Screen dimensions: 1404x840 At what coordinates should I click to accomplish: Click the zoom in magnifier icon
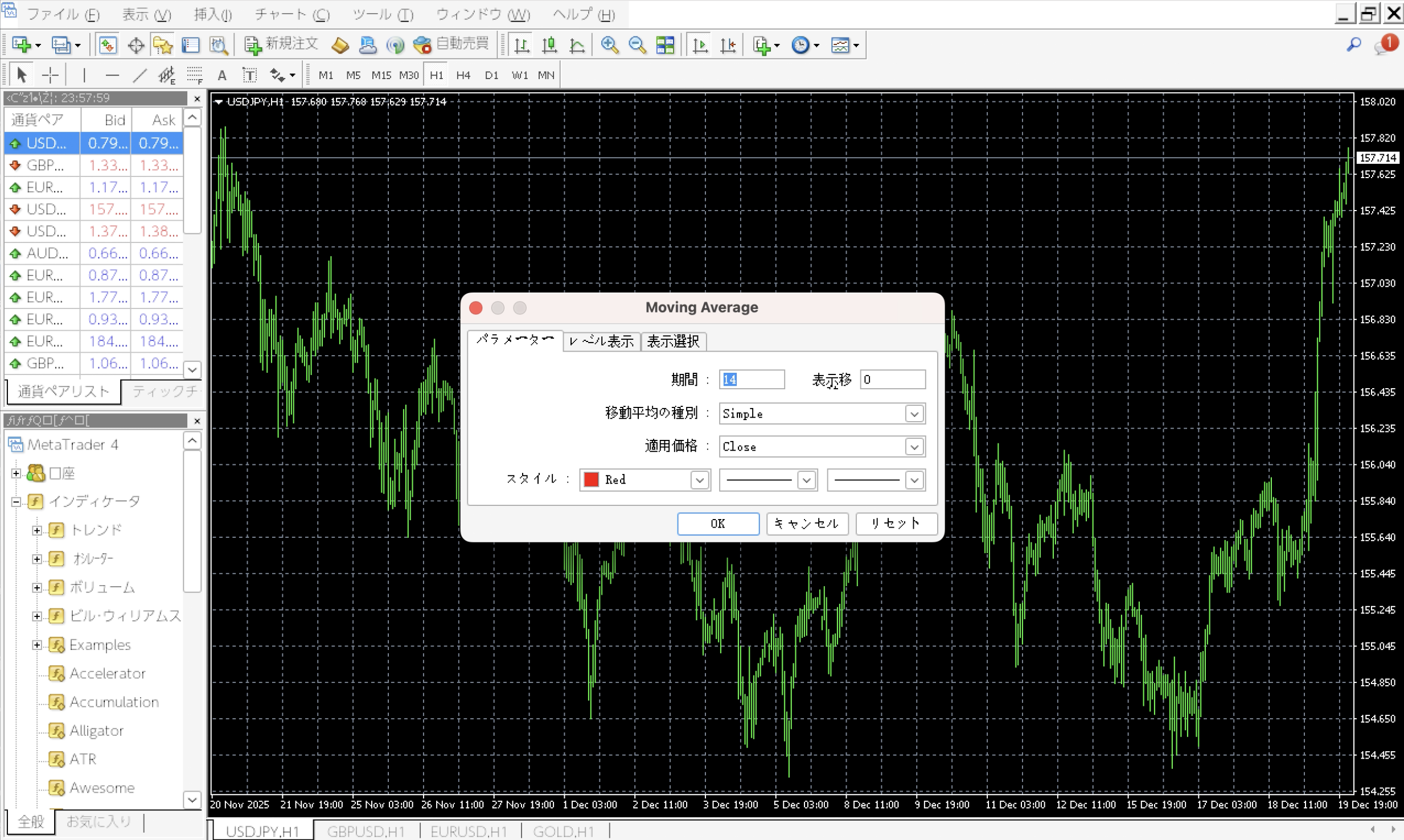[609, 45]
